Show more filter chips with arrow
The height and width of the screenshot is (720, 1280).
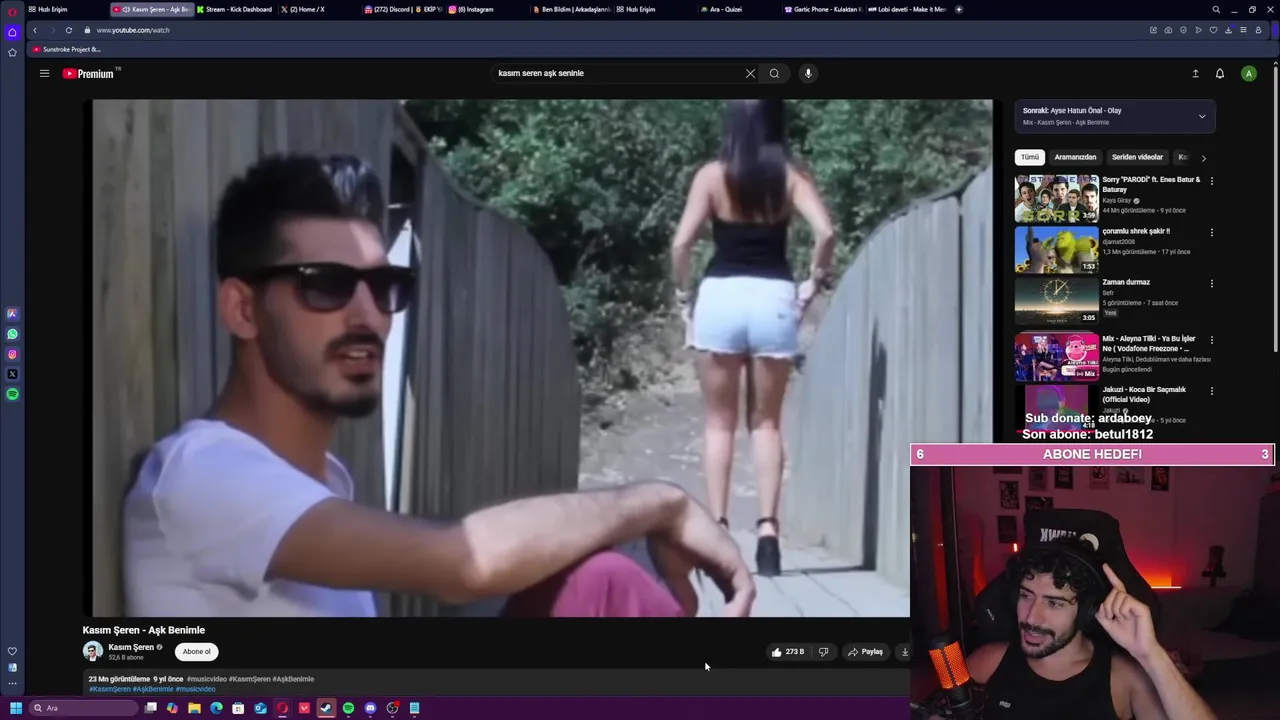[1203, 158]
